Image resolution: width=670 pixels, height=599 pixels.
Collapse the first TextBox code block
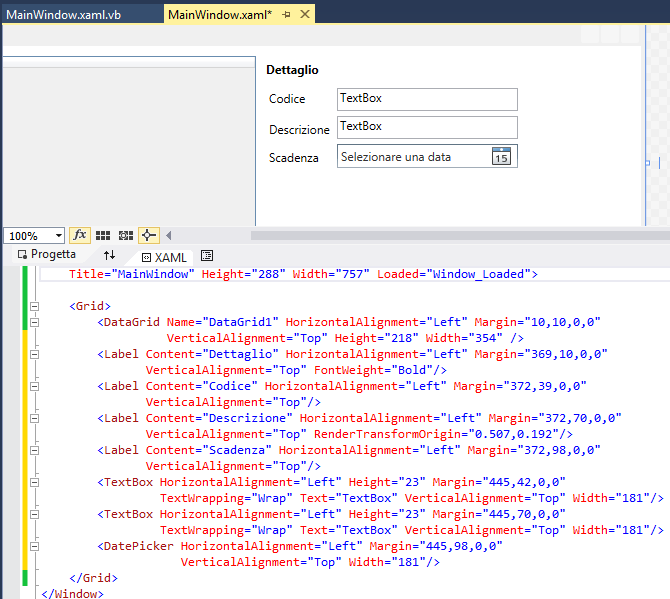[x=35, y=482]
